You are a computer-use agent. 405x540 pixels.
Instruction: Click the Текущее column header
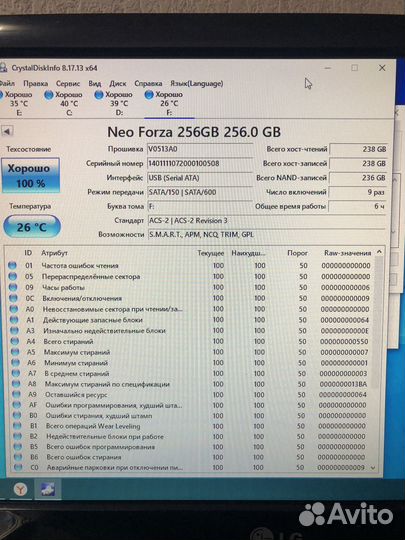click(x=210, y=253)
